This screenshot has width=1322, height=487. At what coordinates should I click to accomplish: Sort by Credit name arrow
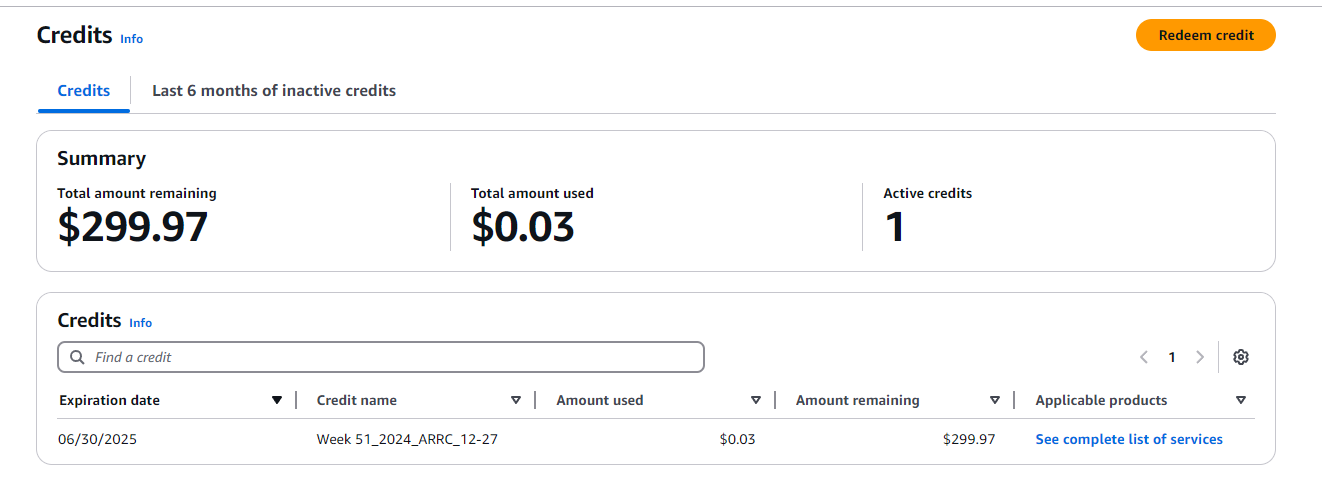tap(516, 400)
